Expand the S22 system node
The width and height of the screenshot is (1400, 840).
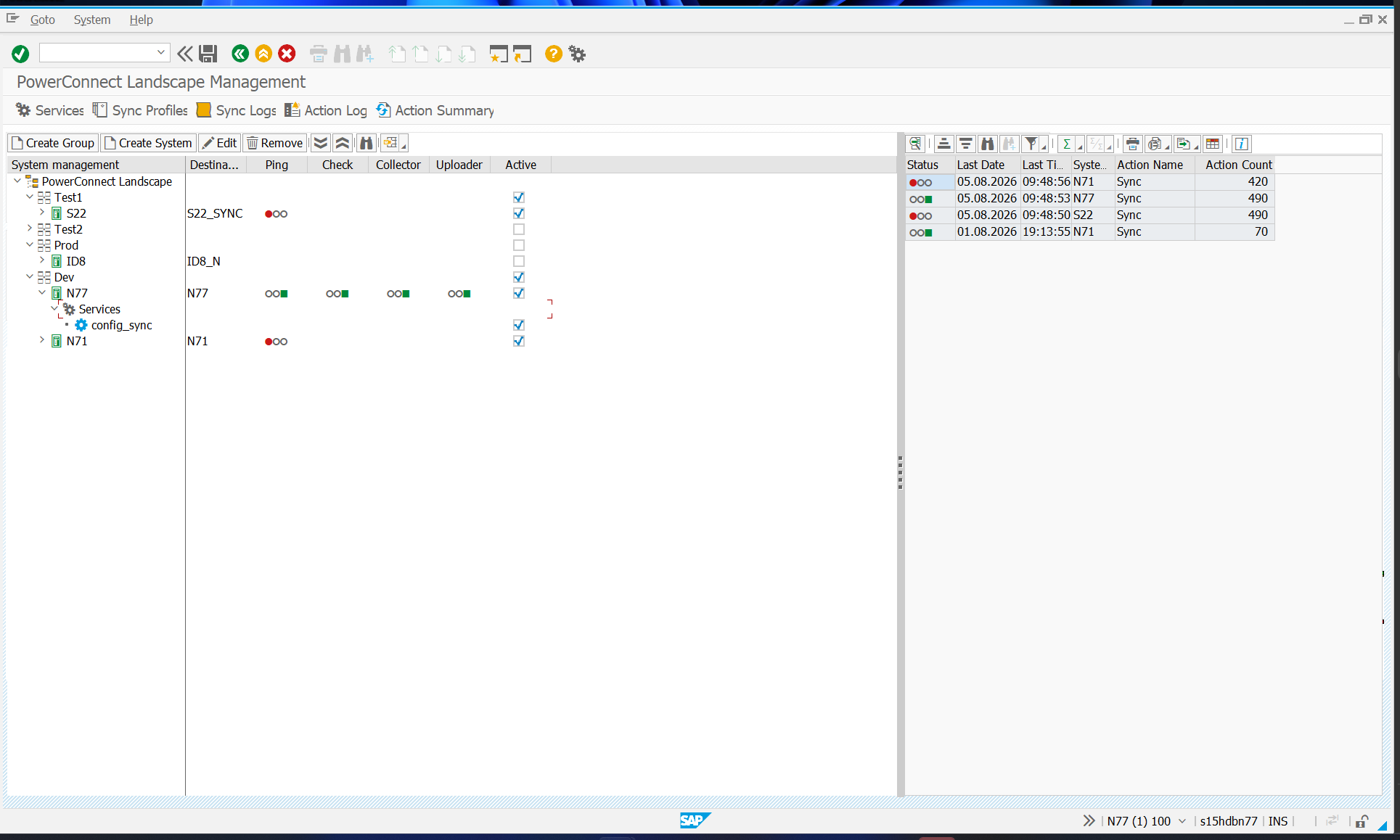point(42,213)
